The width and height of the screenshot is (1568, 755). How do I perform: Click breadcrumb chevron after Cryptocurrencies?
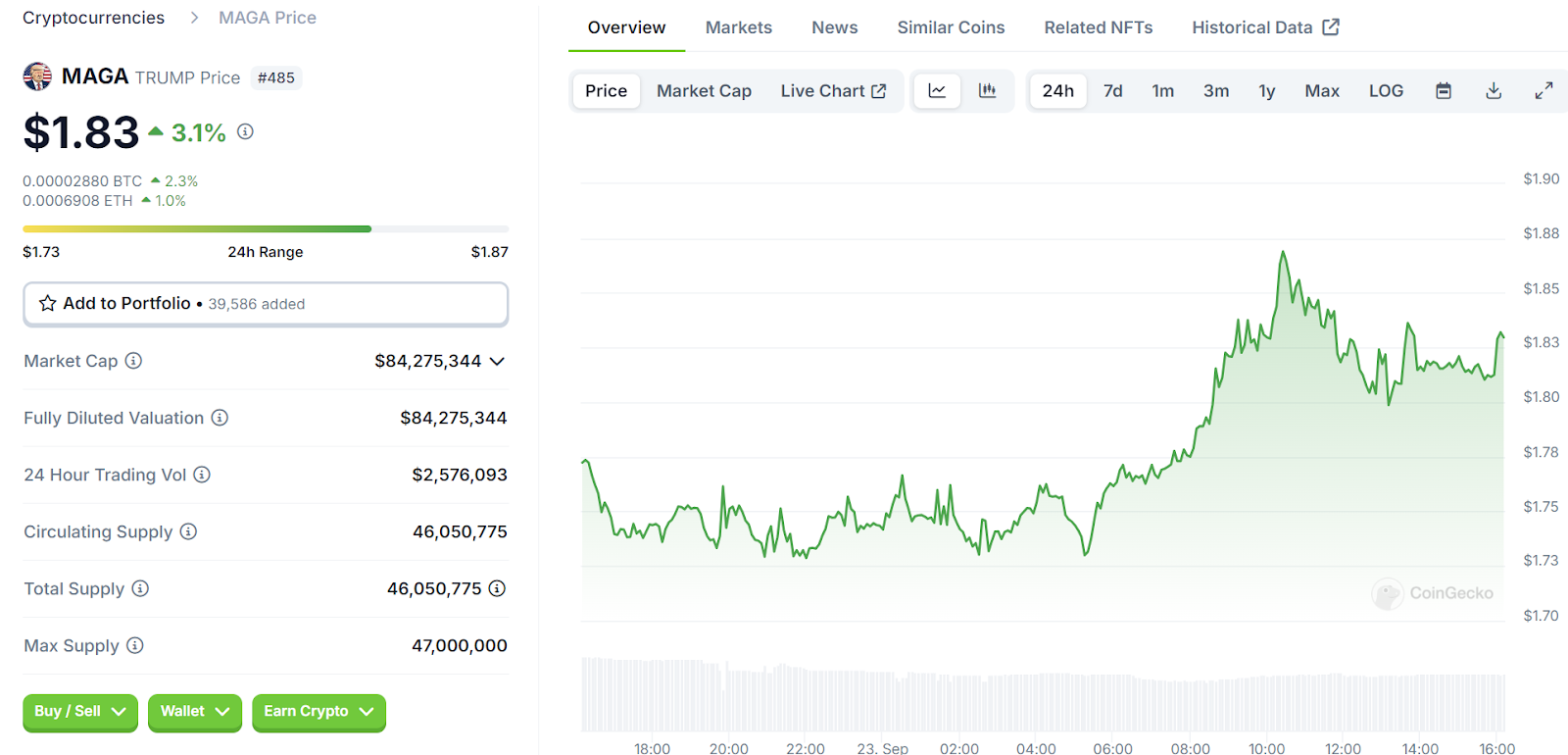pyautogui.click(x=193, y=18)
